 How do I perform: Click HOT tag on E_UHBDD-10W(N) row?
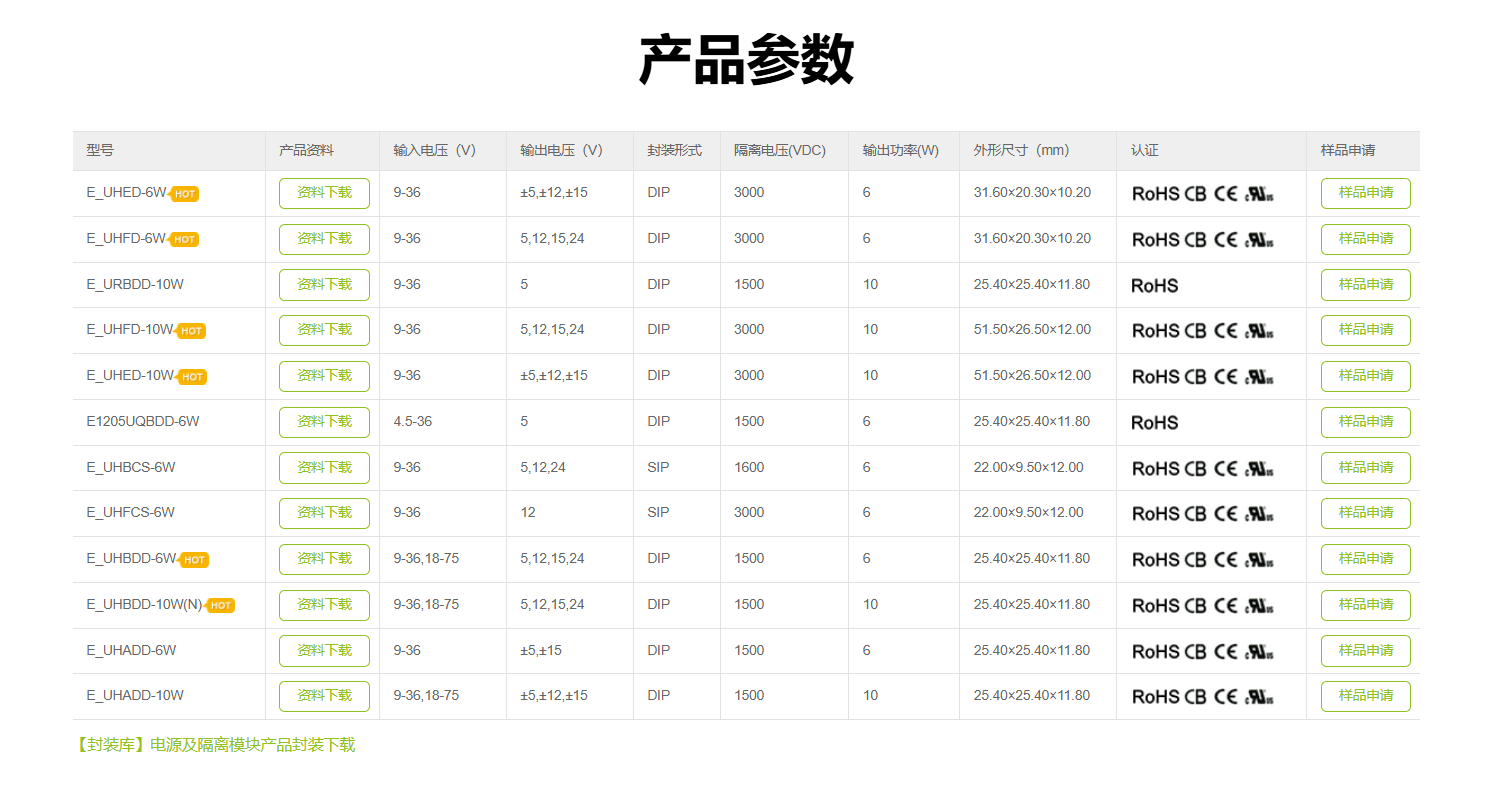point(221,606)
